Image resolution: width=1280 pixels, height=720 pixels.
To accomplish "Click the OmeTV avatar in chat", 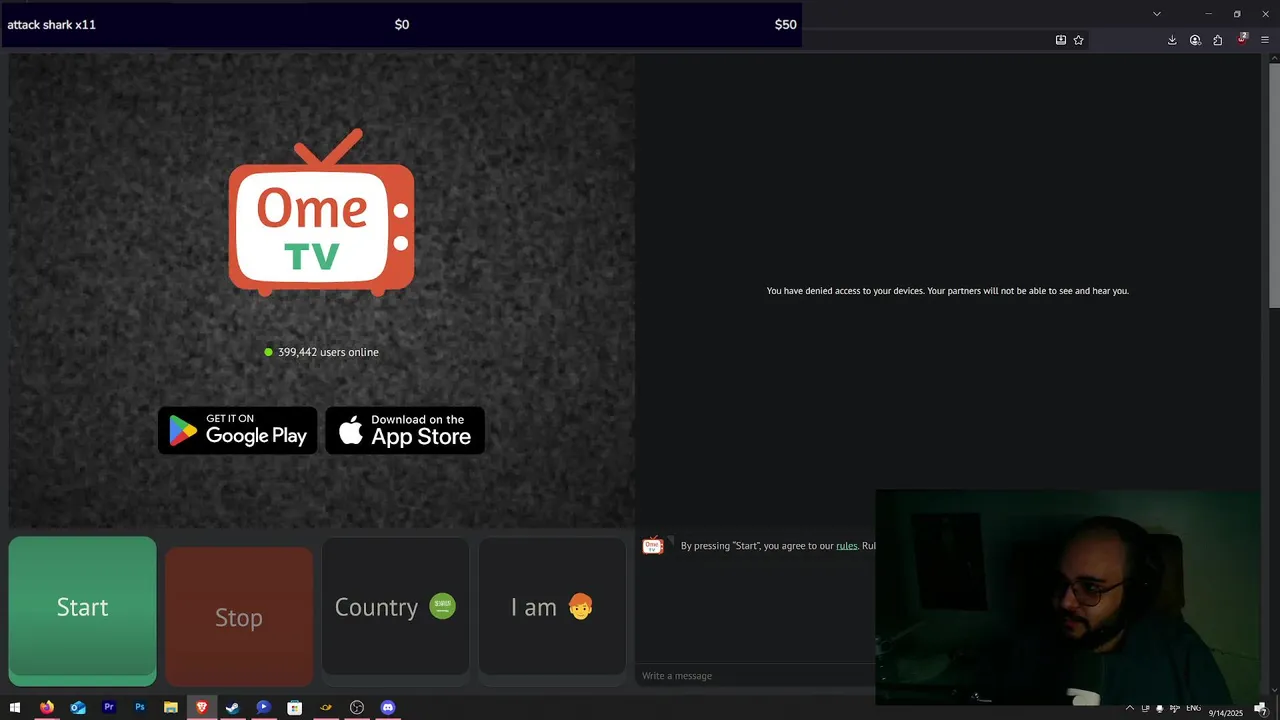I will [x=653, y=546].
